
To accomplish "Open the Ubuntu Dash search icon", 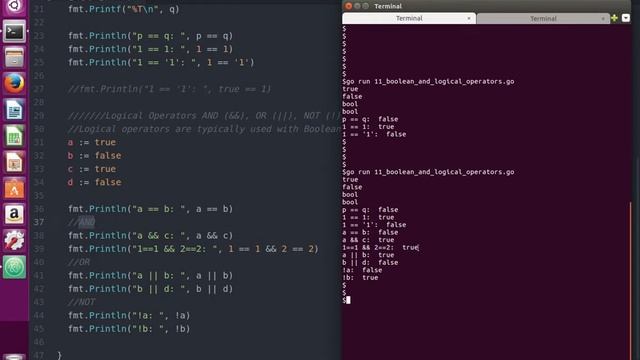I will pyautogui.click(x=14, y=6).
